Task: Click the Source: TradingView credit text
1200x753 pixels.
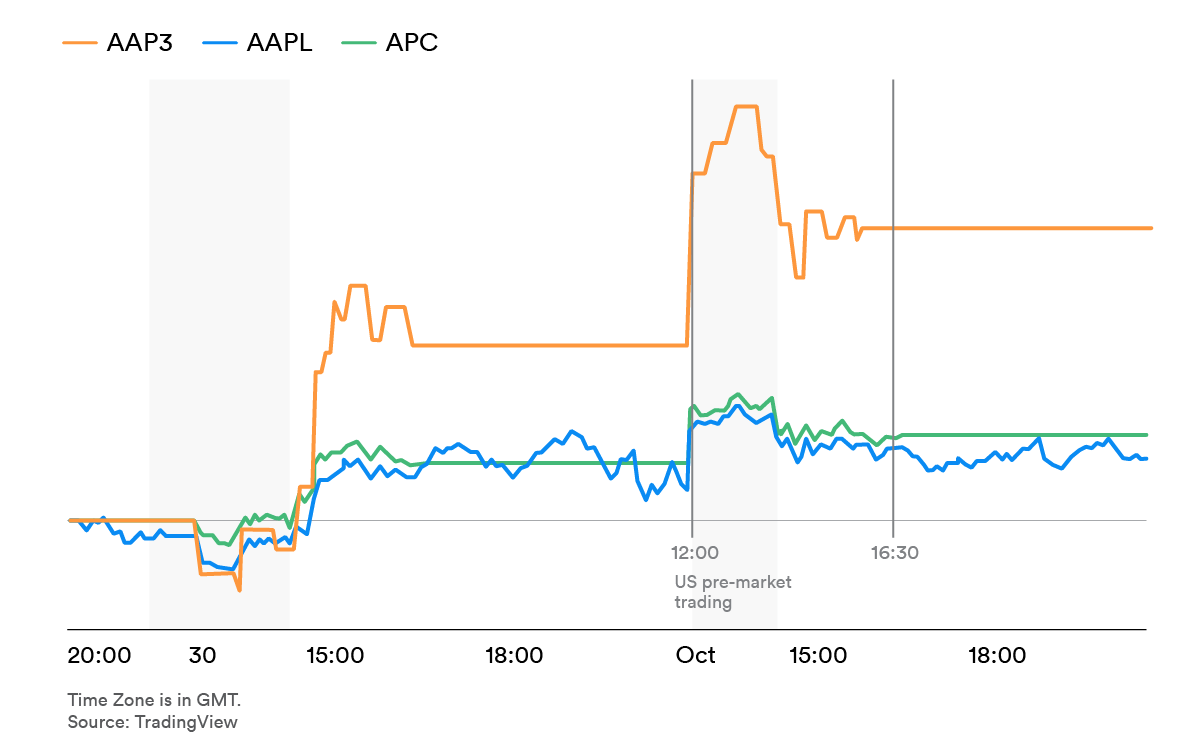Action: pos(153,722)
